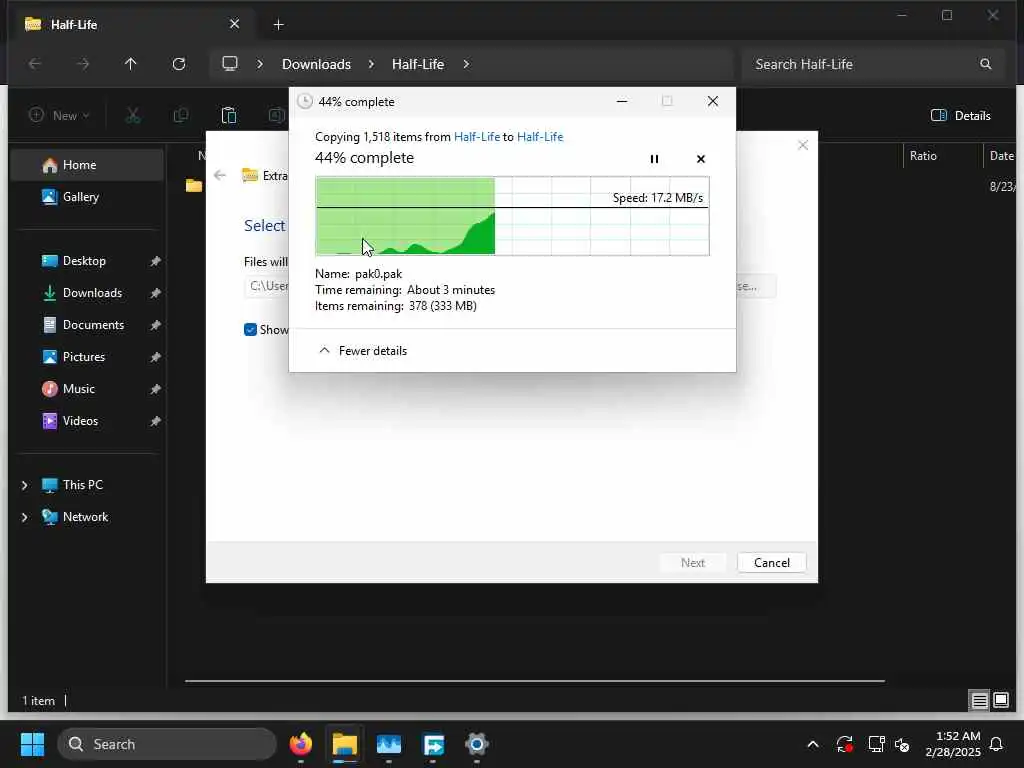Screen dimensions: 1024x768
Task: Expand the chevron before Downloads breadcrumb
Action: [x=260, y=64]
